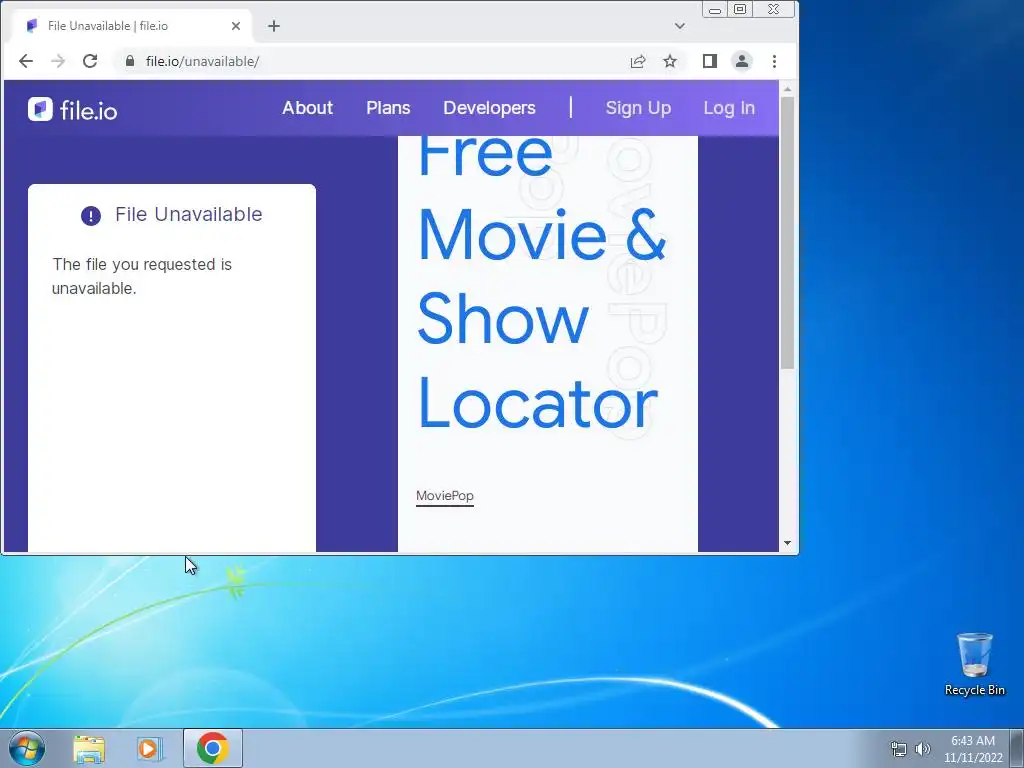Image resolution: width=1024 pixels, height=768 pixels.
Task: Click the Sign Up link
Action: coord(638,108)
